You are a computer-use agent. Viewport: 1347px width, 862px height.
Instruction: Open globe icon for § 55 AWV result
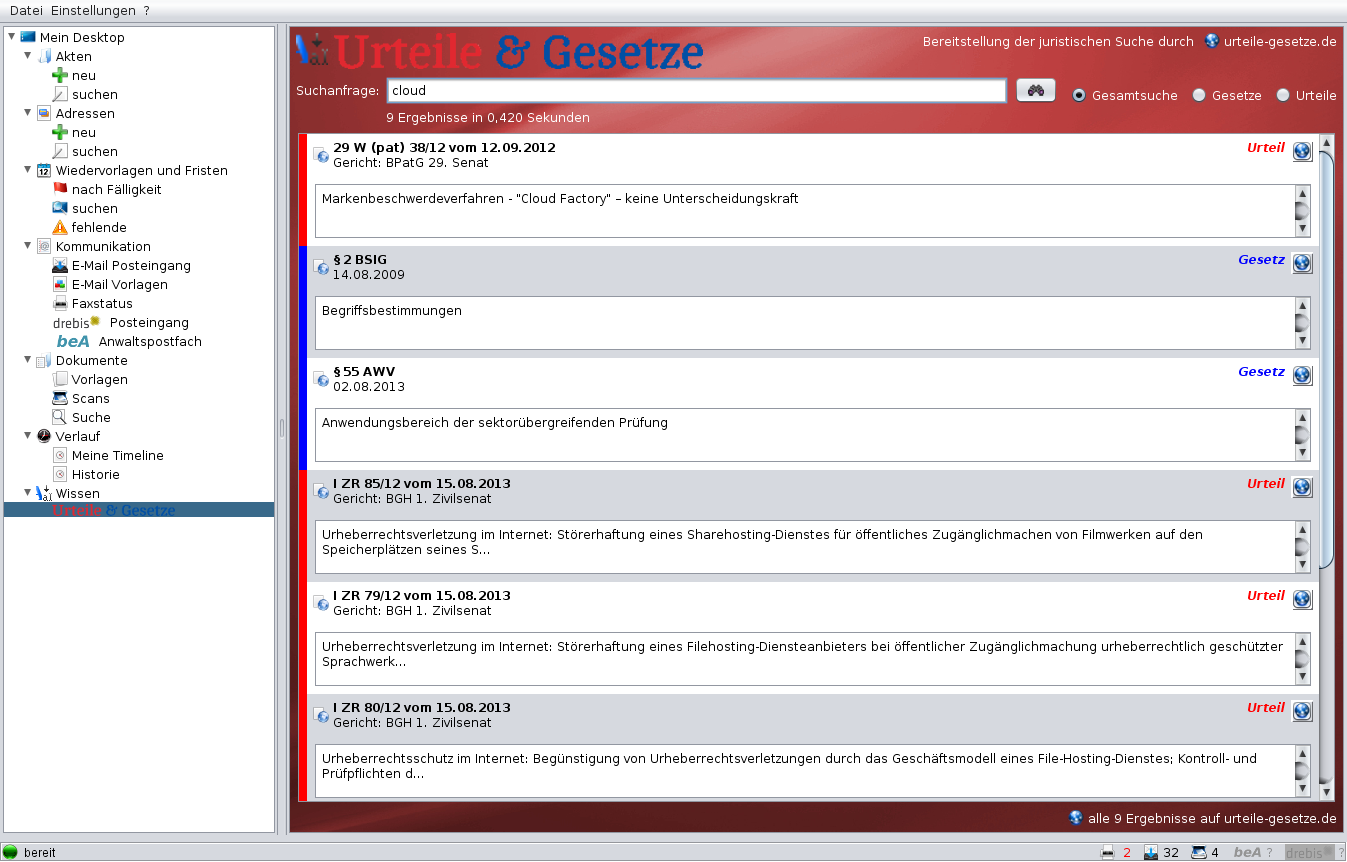point(1302,375)
